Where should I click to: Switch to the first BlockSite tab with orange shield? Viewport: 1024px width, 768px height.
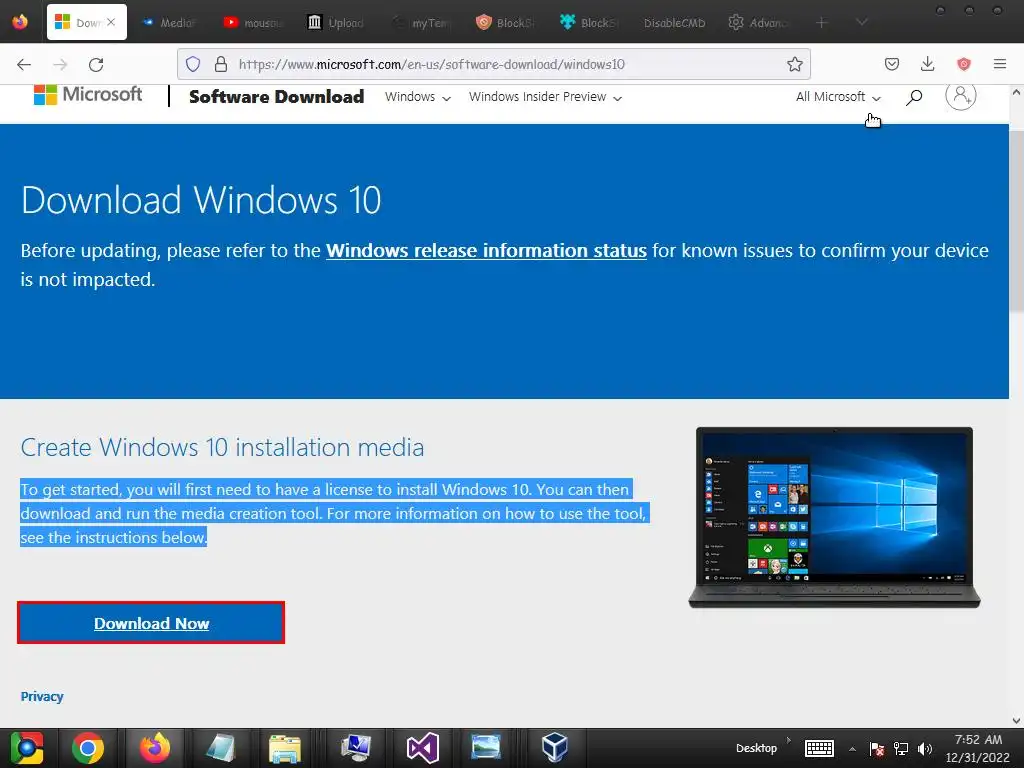pyautogui.click(x=505, y=23)
